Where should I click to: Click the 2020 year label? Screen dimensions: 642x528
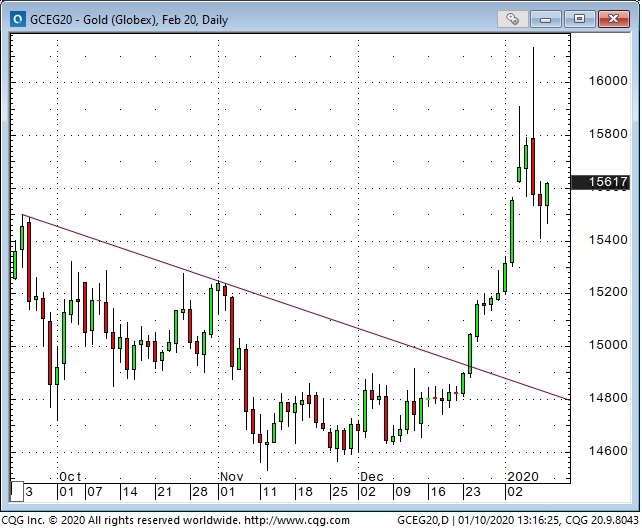click(x=523, y=477)
